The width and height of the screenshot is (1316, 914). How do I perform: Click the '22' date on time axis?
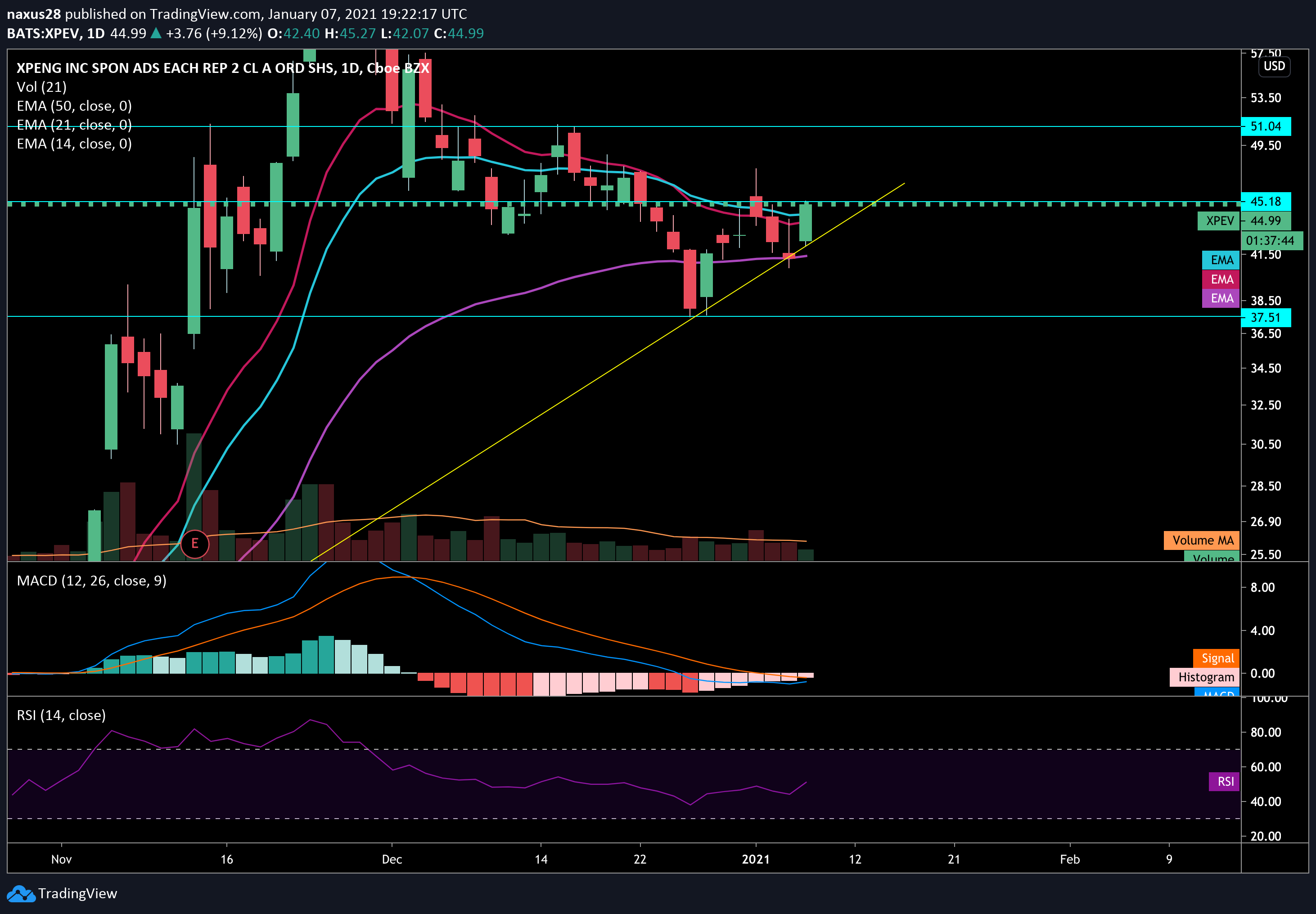(640, 859)
